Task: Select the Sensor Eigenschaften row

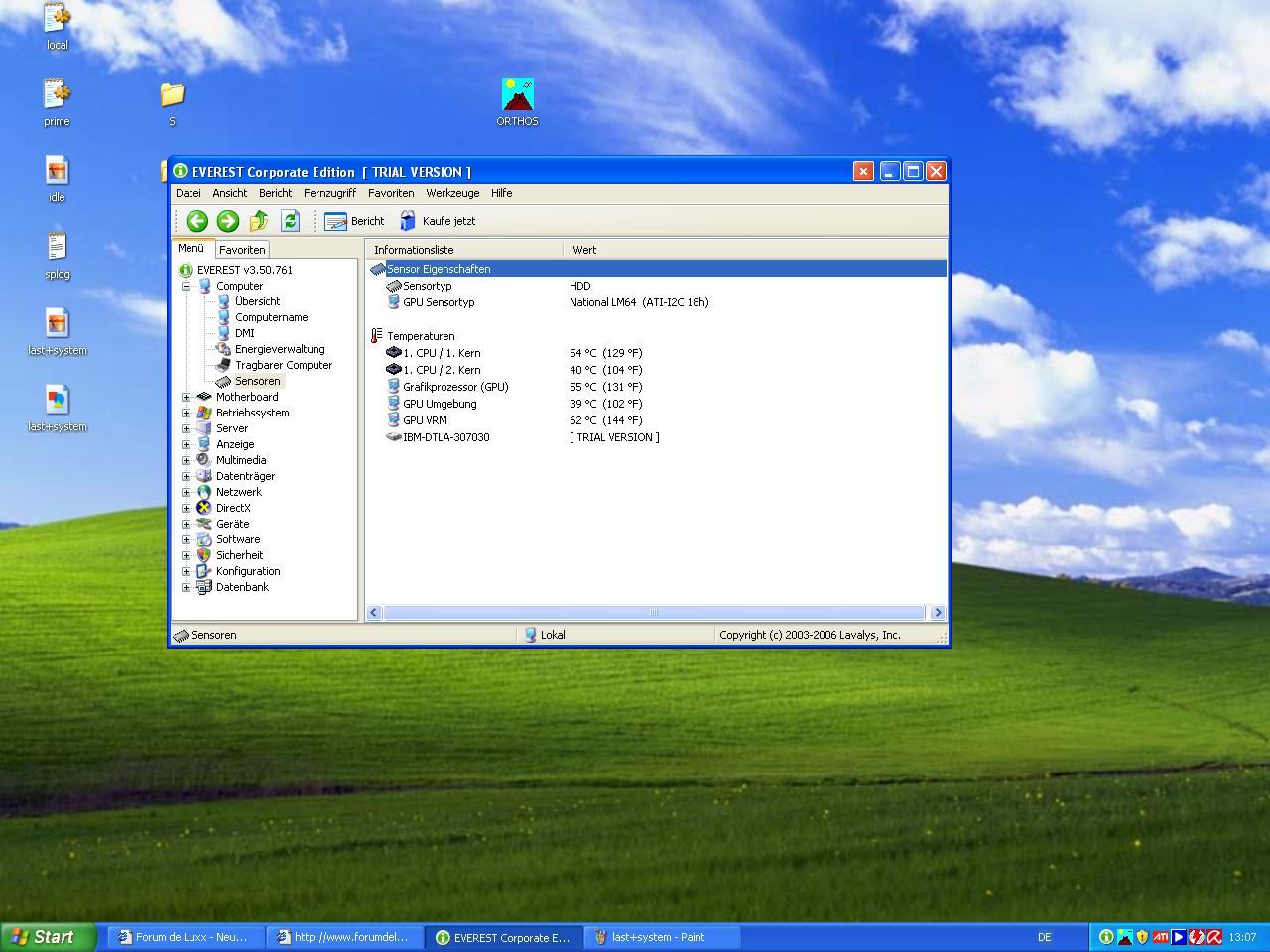Action: coord(657,269)
